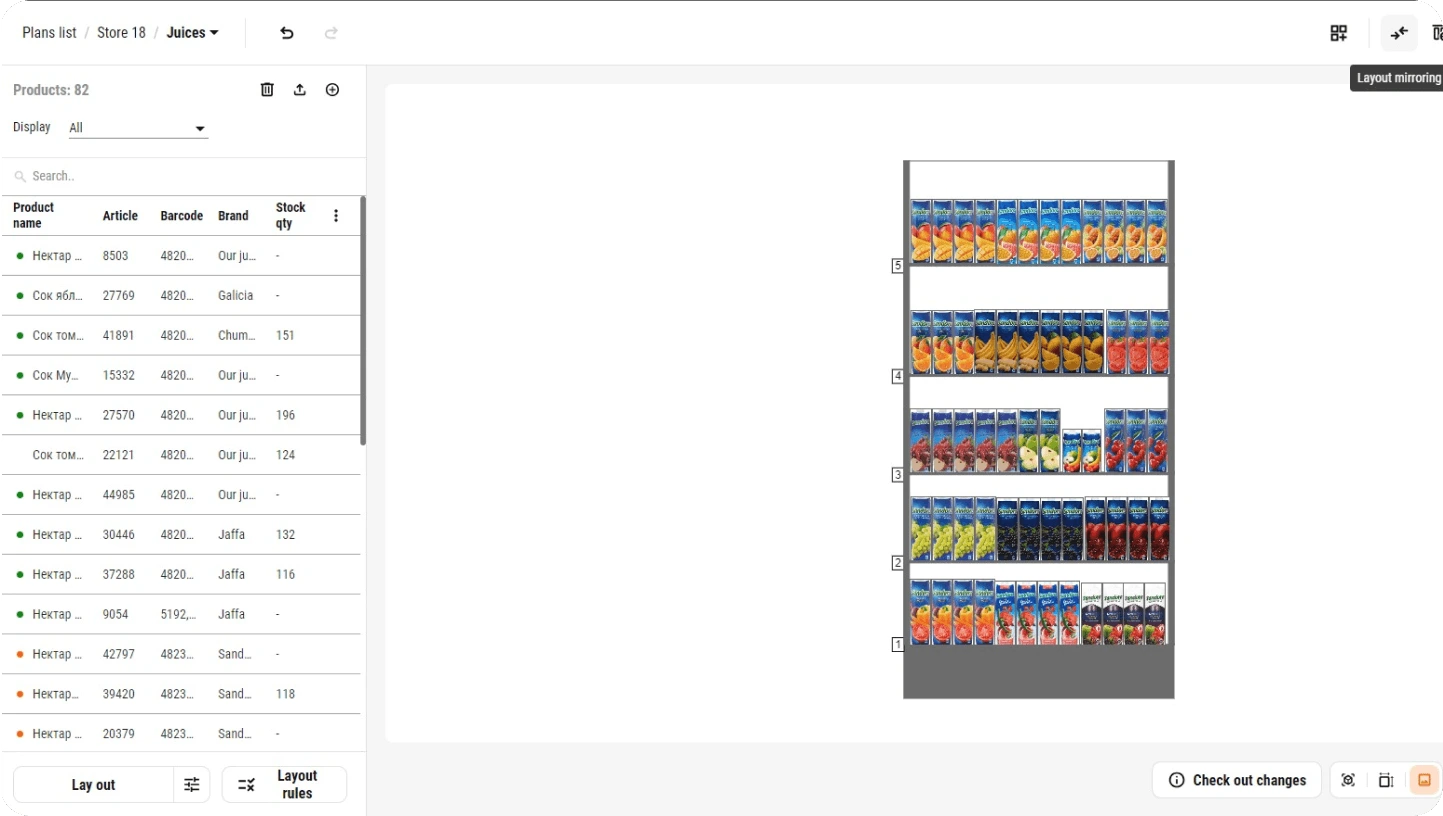This screenshot has width=1443, height=816.
Task: Toggle the dimensions display icon
Action: pyautogui.click(x=1386, y=780)
